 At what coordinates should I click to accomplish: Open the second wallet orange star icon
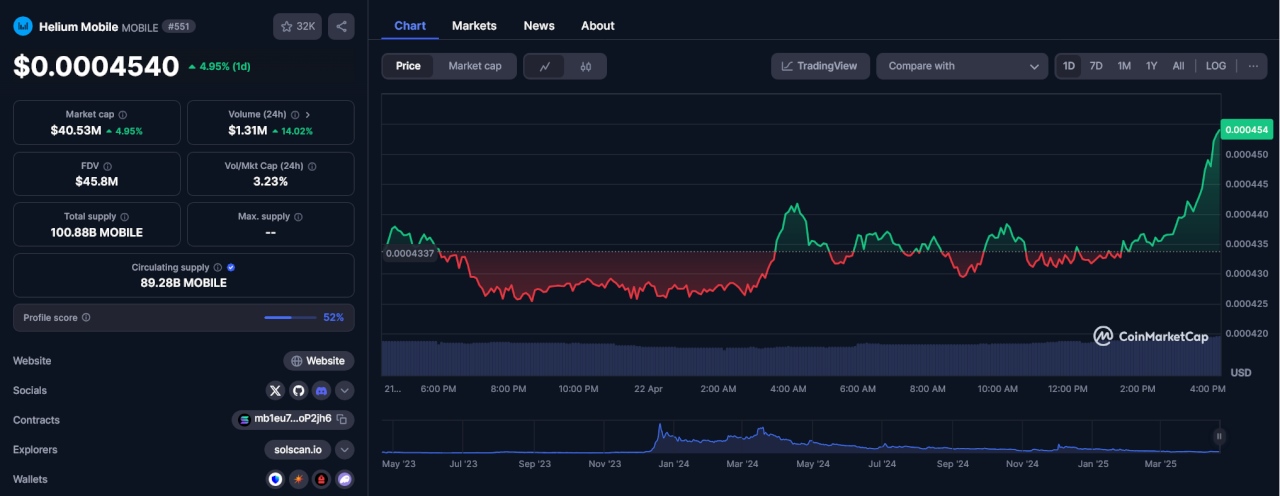(x=298, y=480)
